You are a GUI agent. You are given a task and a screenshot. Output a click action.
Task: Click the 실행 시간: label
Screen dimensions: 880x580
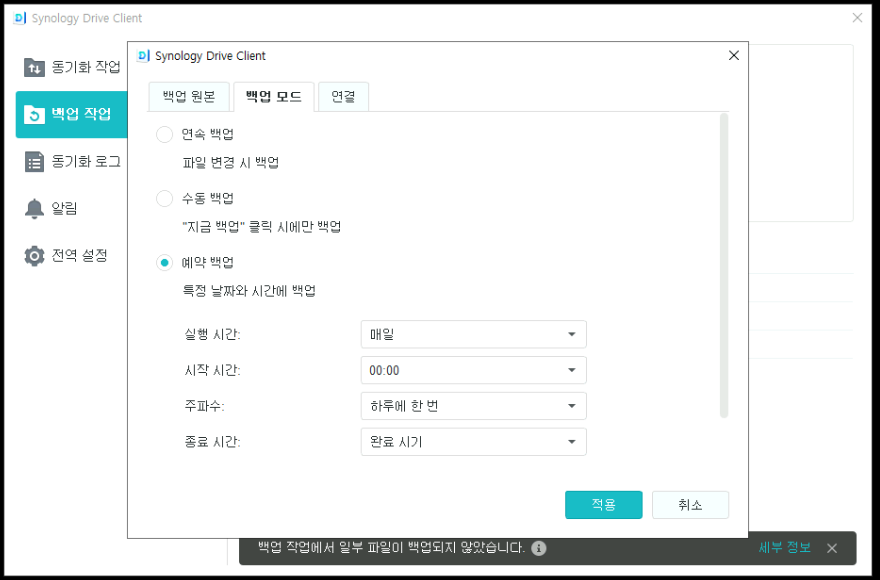[x=212, y=335]
